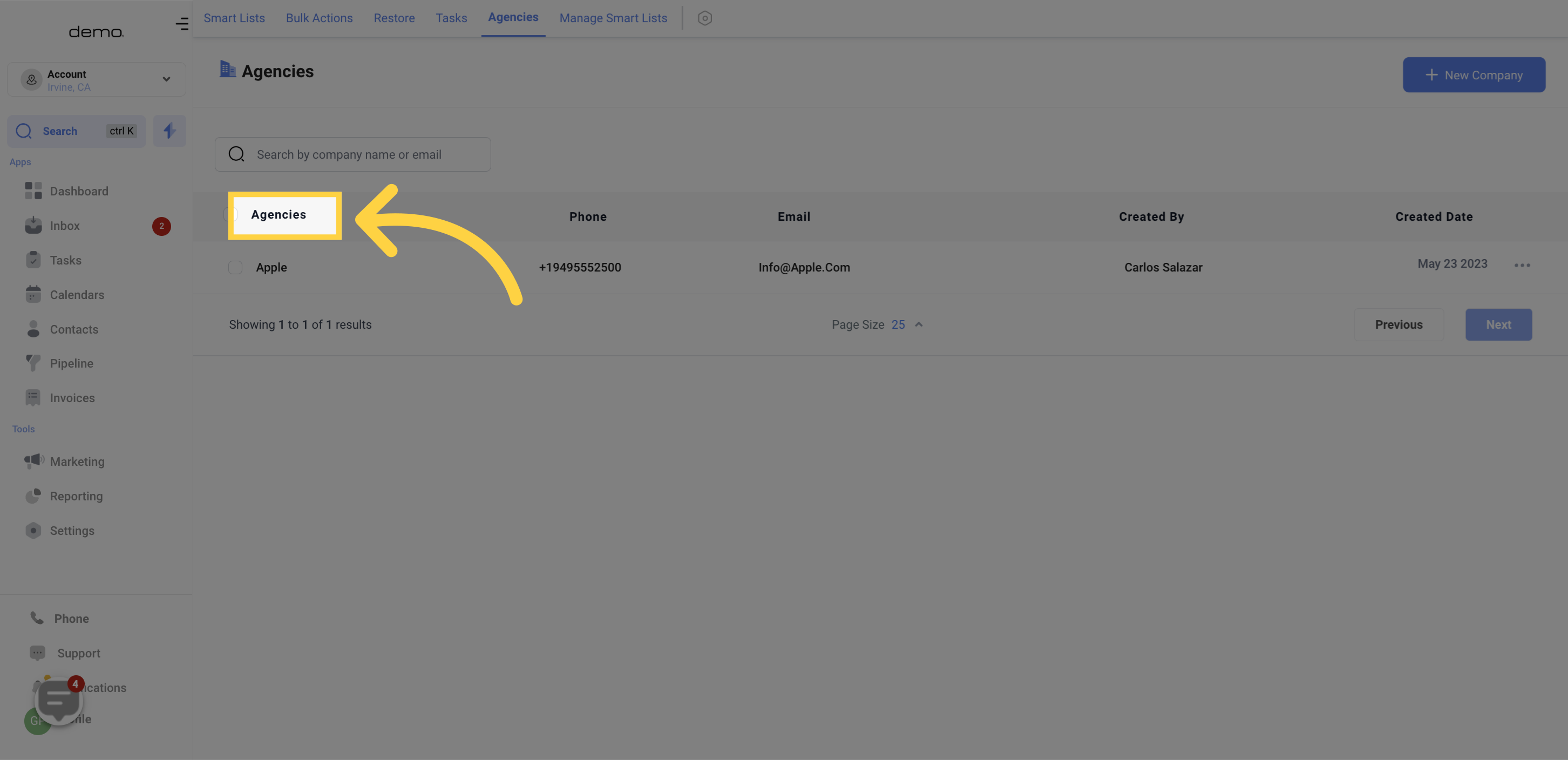Click the Apple company name
Viewport: 1568px width, 760px height.
pyautogui.click(x=271, y=268)
